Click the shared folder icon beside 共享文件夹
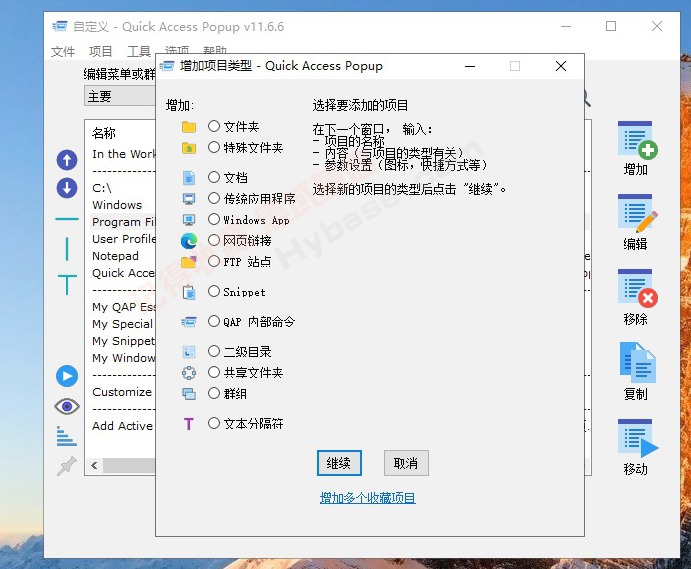 [x=189, y=373]
